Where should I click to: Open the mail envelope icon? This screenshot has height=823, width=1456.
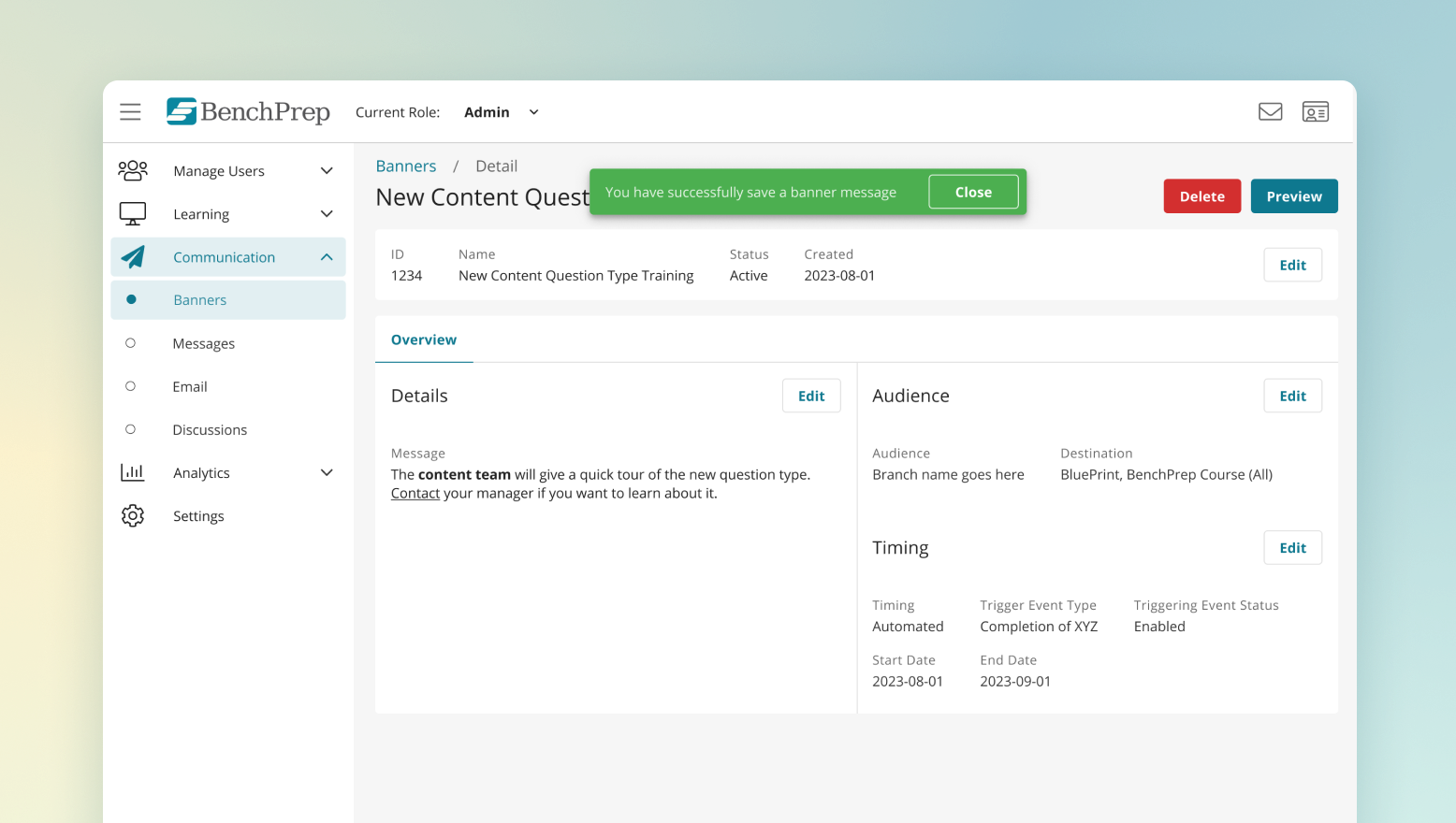coord(1270,112)
